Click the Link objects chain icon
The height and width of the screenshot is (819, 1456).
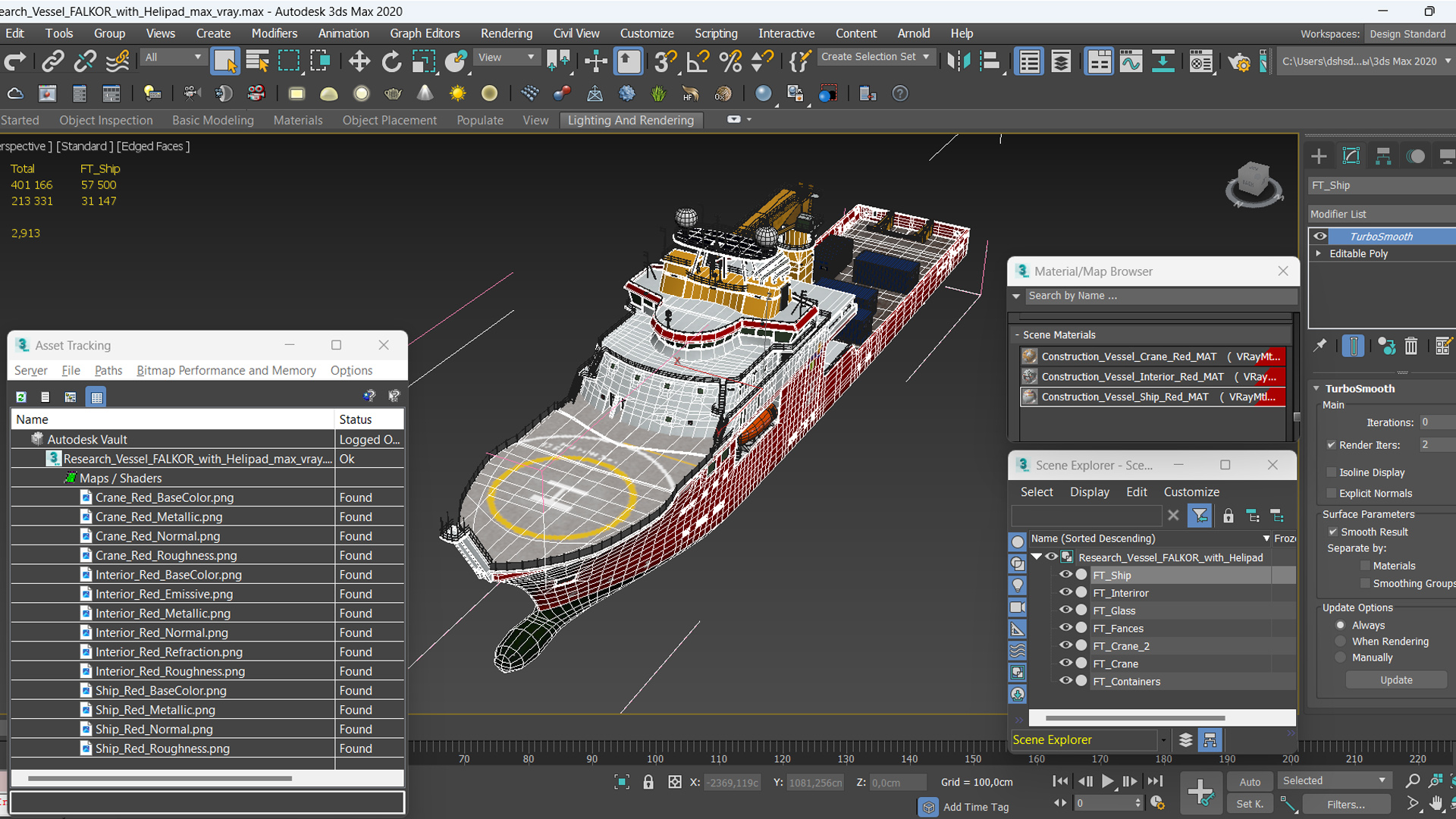click(52, 61)
